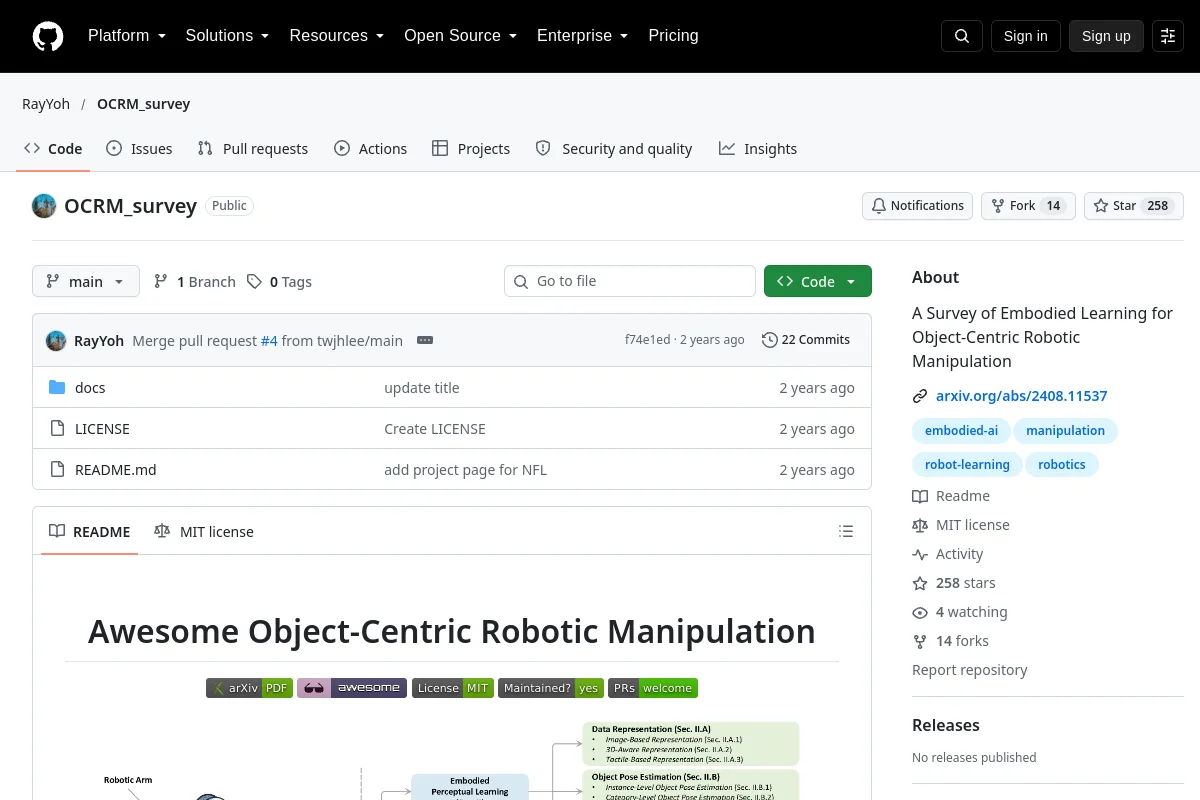Open the Security and quality tab

click(x=614, y=149)
